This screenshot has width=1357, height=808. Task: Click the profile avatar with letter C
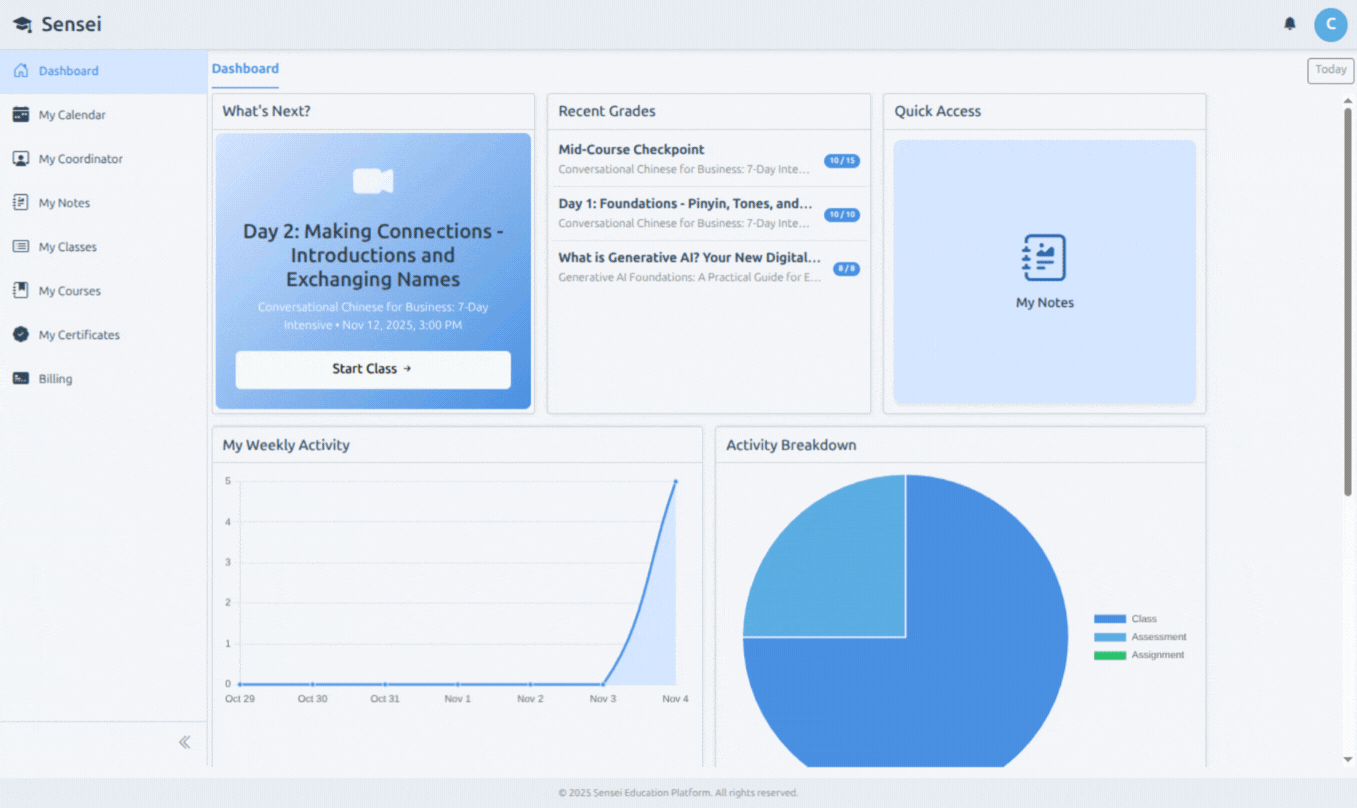coord(1330,24)
